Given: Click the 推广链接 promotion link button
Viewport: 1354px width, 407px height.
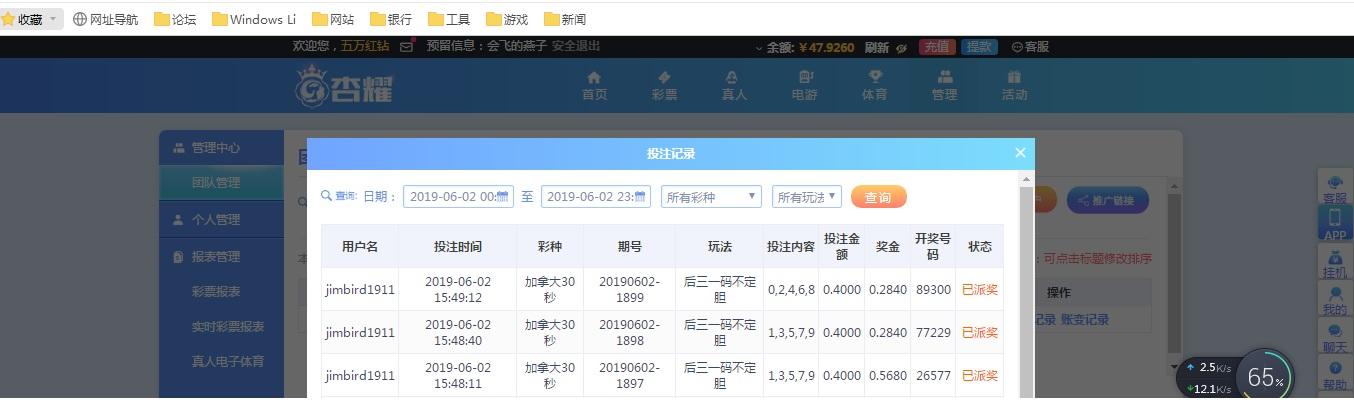Looking at the screenshot, I should [x=1107, y=200].
